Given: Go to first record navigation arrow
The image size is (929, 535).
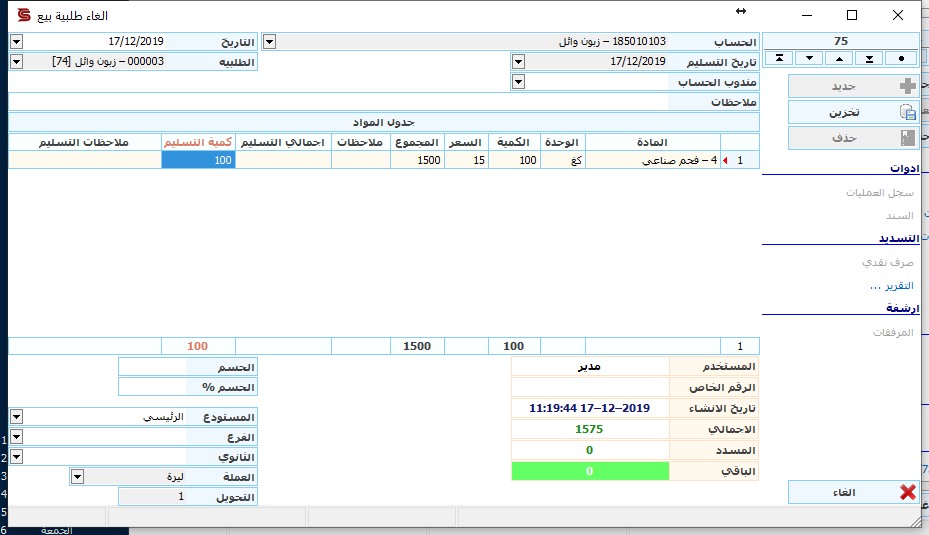Looking at the screenshot, I should tap(779, 58).
